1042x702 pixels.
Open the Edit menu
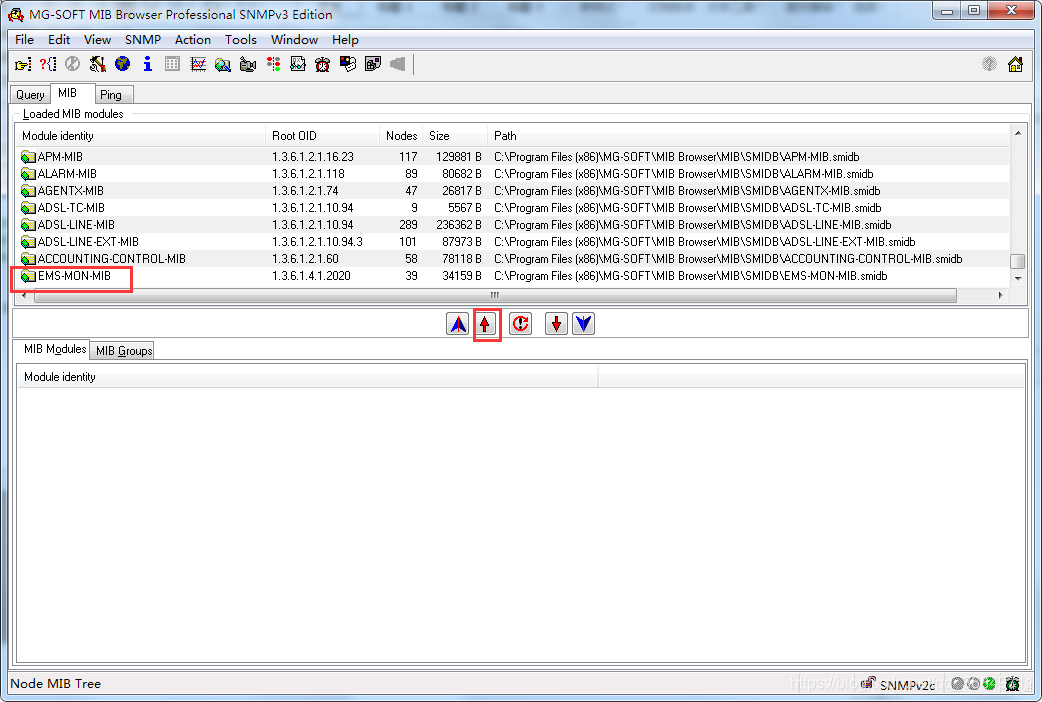(58, 40)
